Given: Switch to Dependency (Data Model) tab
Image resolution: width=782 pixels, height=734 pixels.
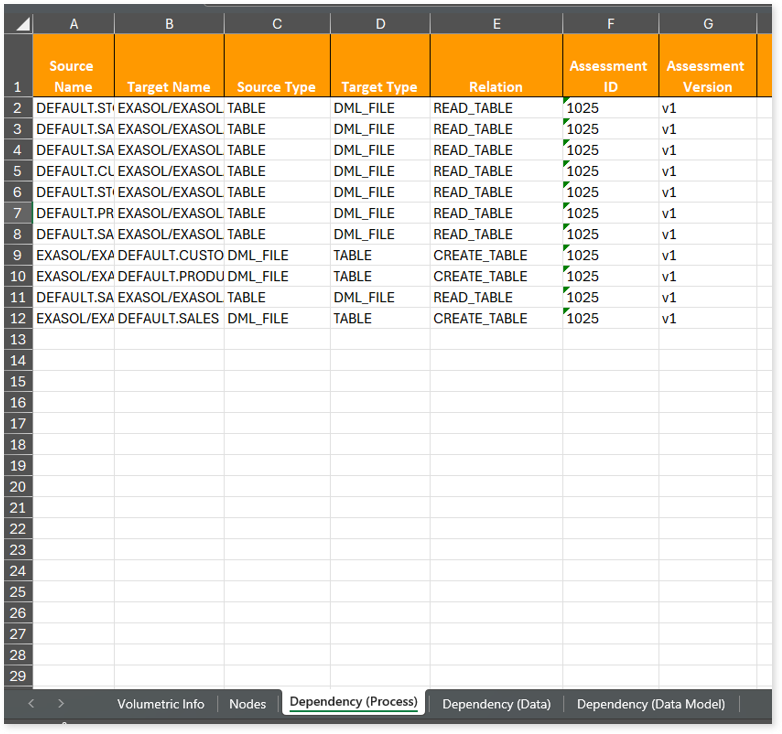Looking at the screenshot, I should [650, 704].
